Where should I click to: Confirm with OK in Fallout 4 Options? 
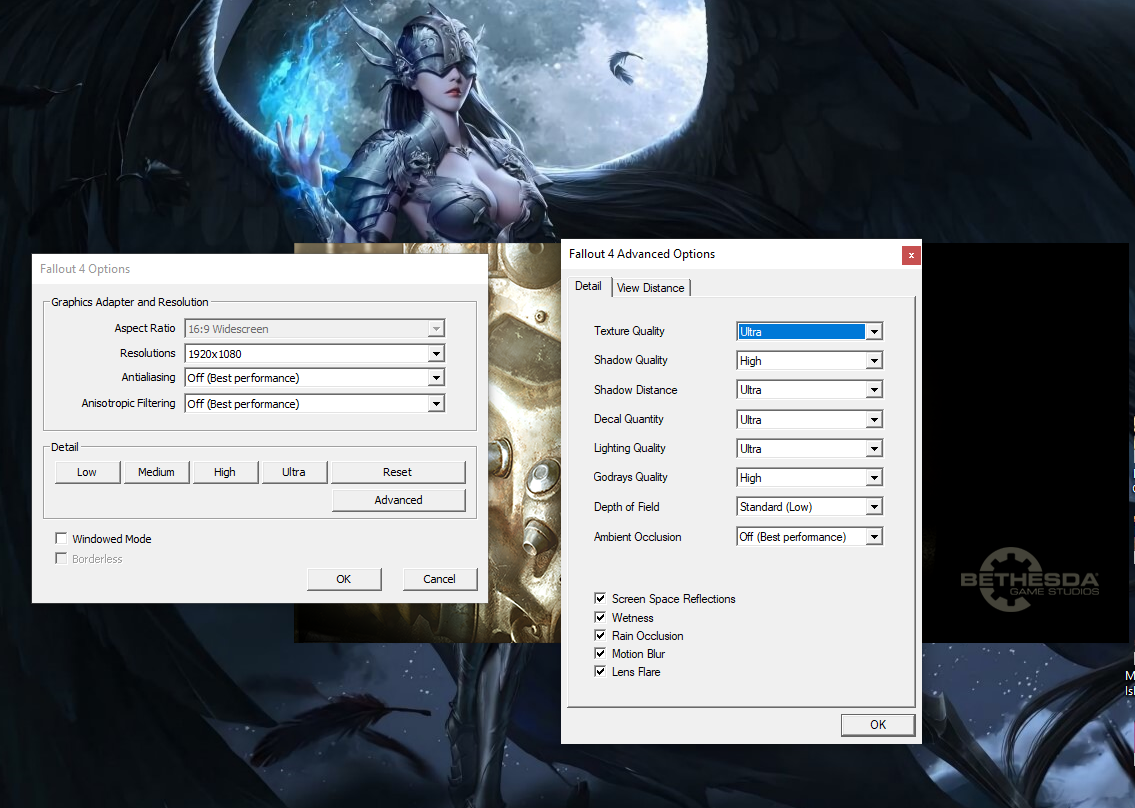point(344,579)
